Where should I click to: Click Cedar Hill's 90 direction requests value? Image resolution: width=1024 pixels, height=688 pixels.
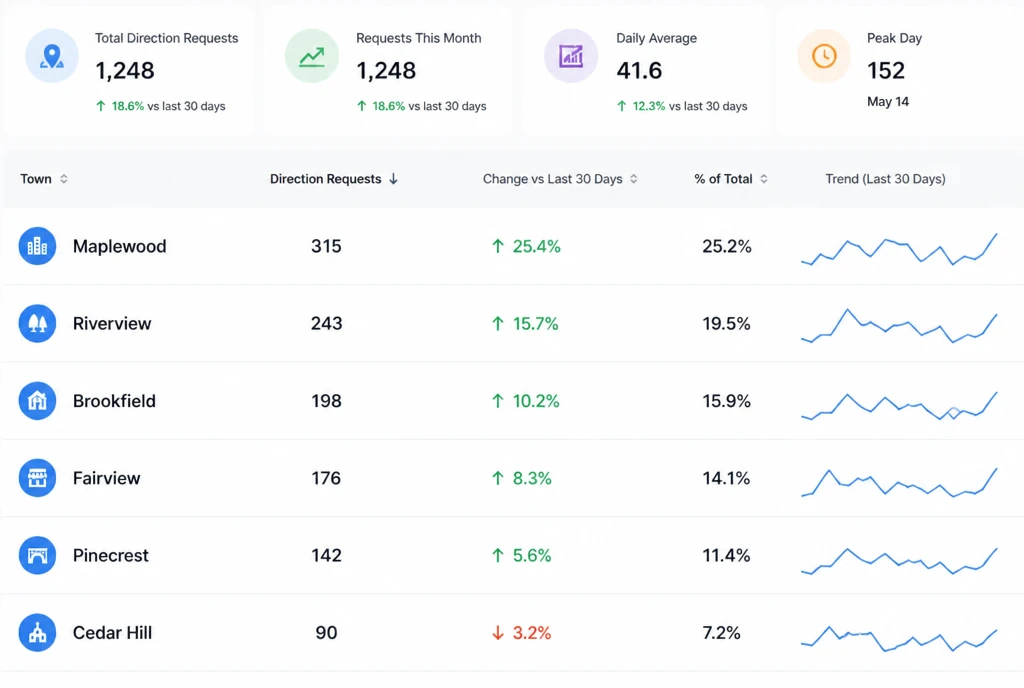(x=326, y=633)
